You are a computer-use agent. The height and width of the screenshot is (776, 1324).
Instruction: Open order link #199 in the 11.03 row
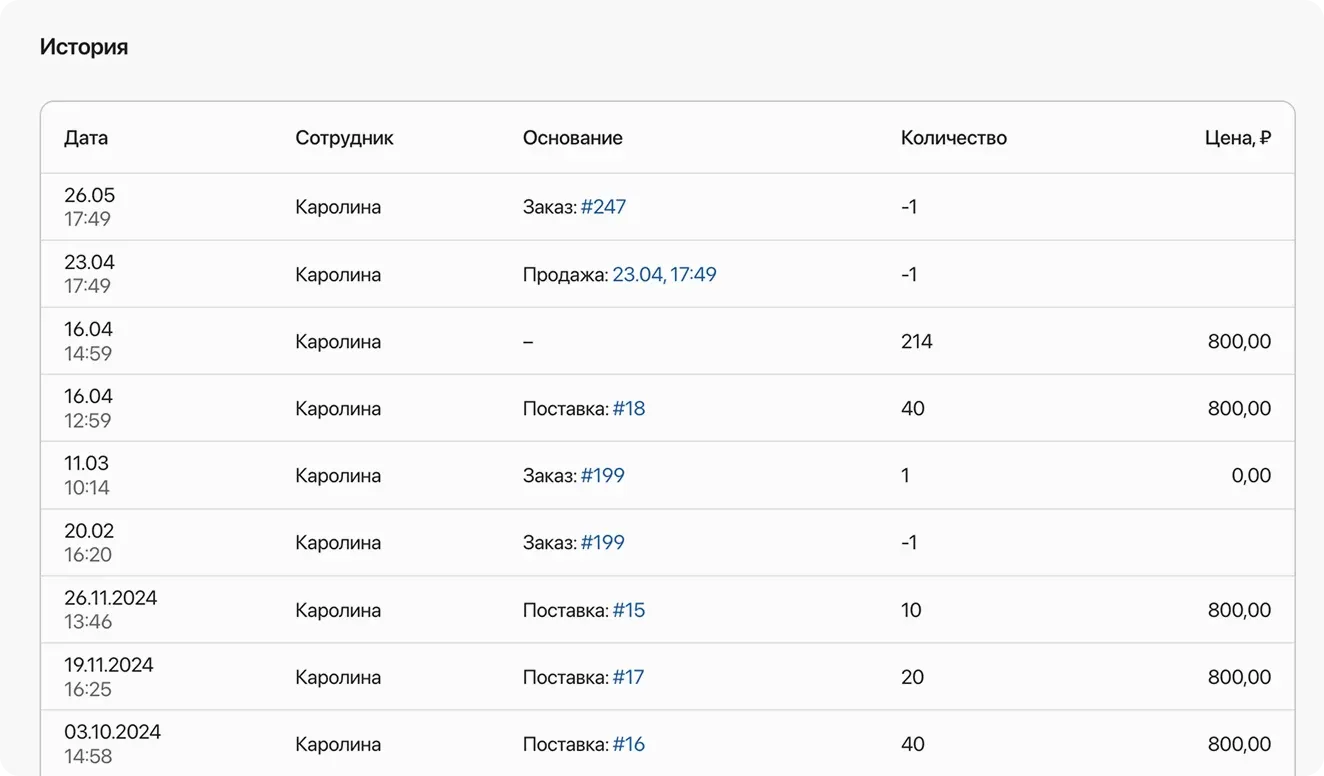(603, 475)
